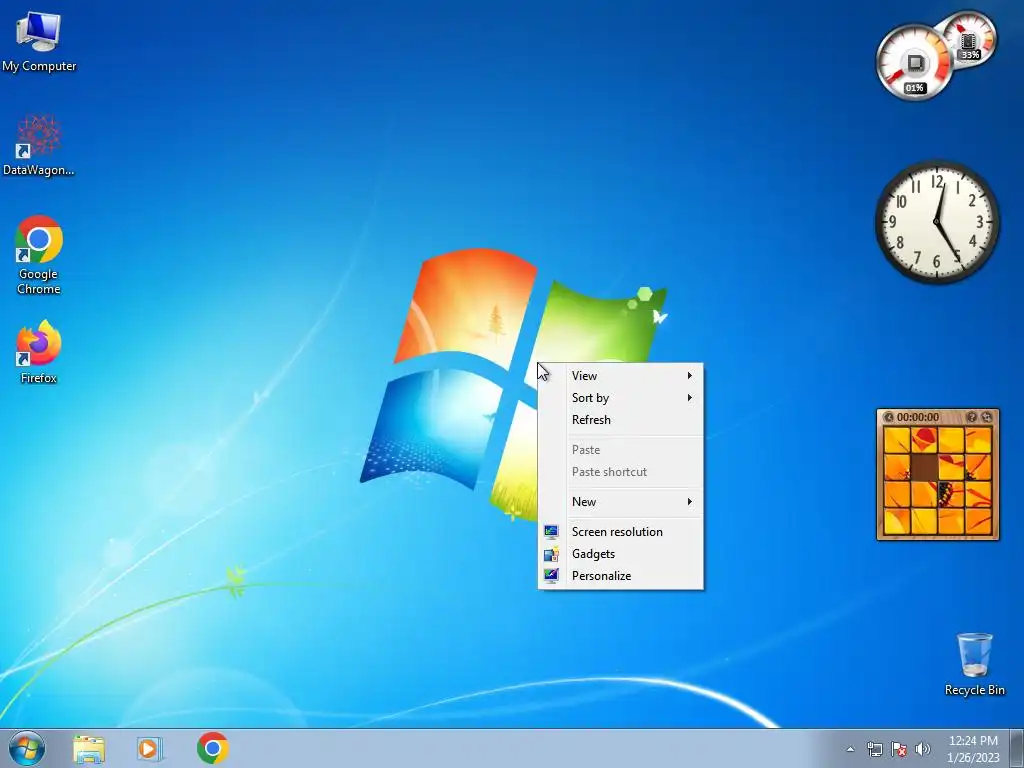Choose Refresh in the context menu

point(620,420)
